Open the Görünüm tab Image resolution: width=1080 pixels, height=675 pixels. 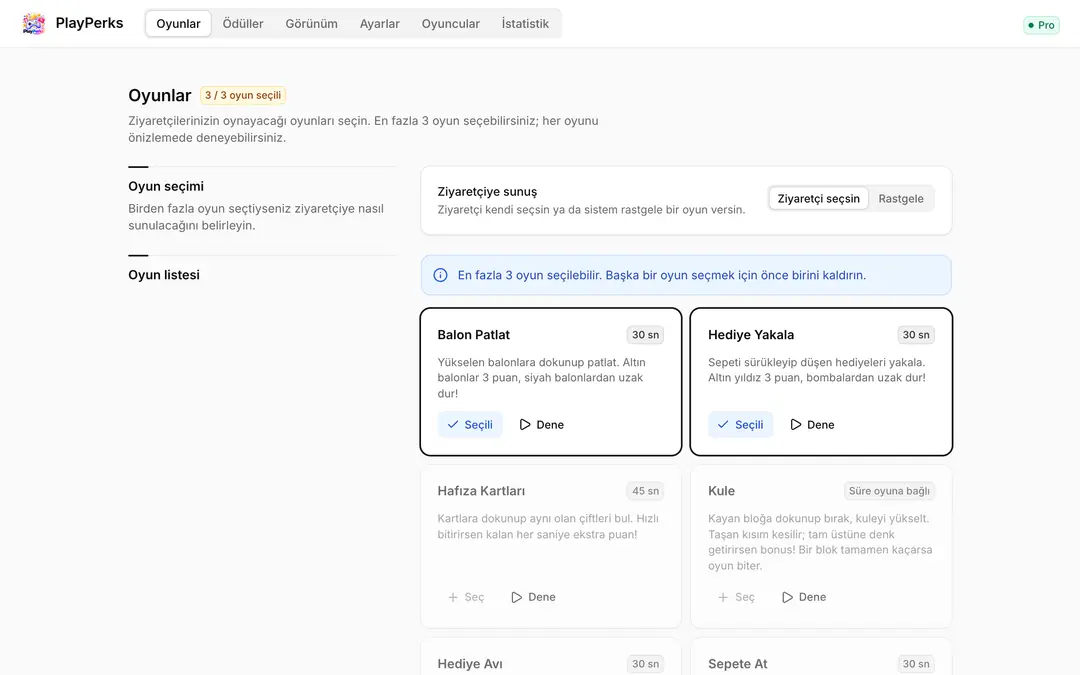pos(311,23)
